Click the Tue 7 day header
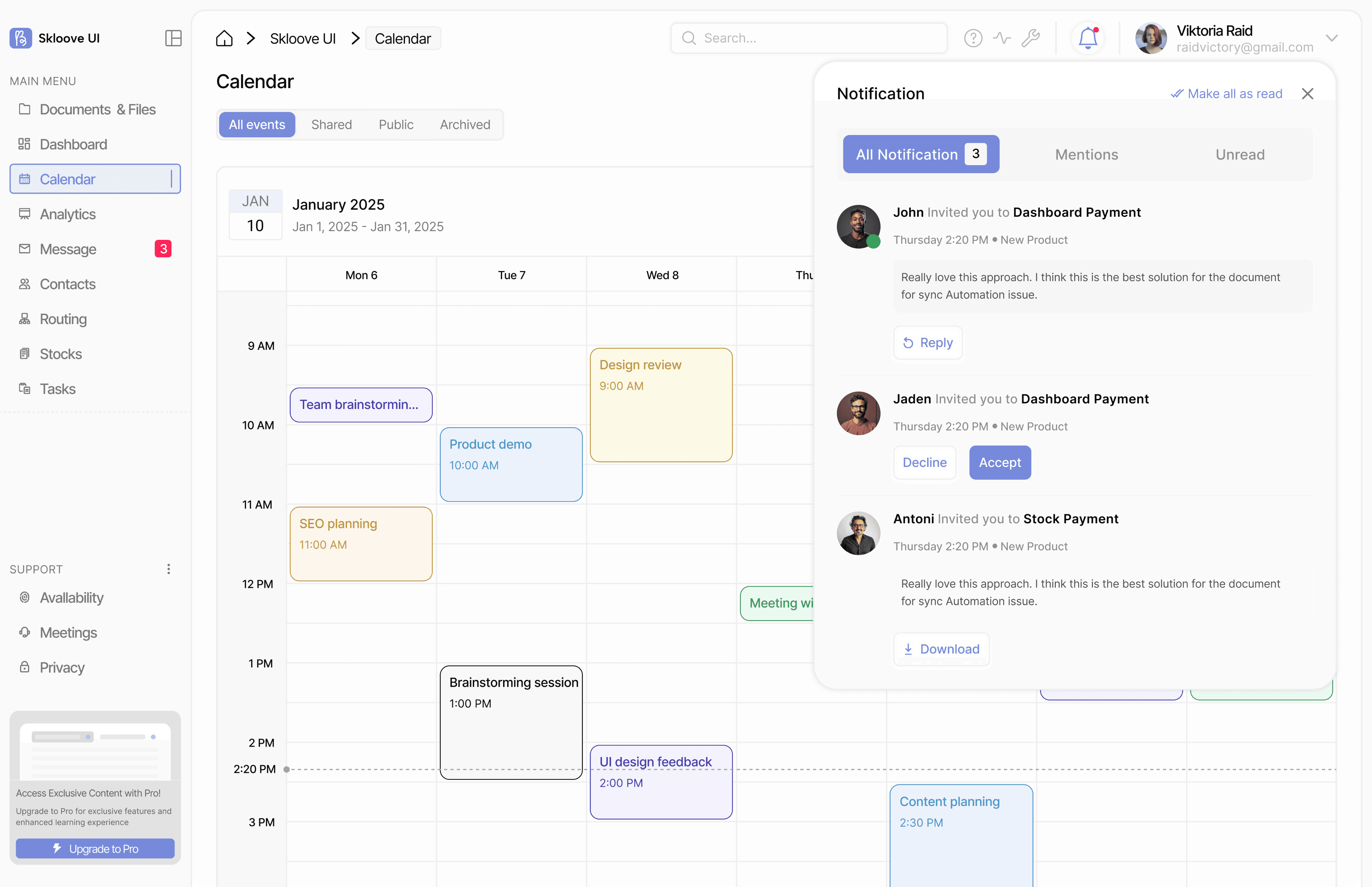 (511, 275)
